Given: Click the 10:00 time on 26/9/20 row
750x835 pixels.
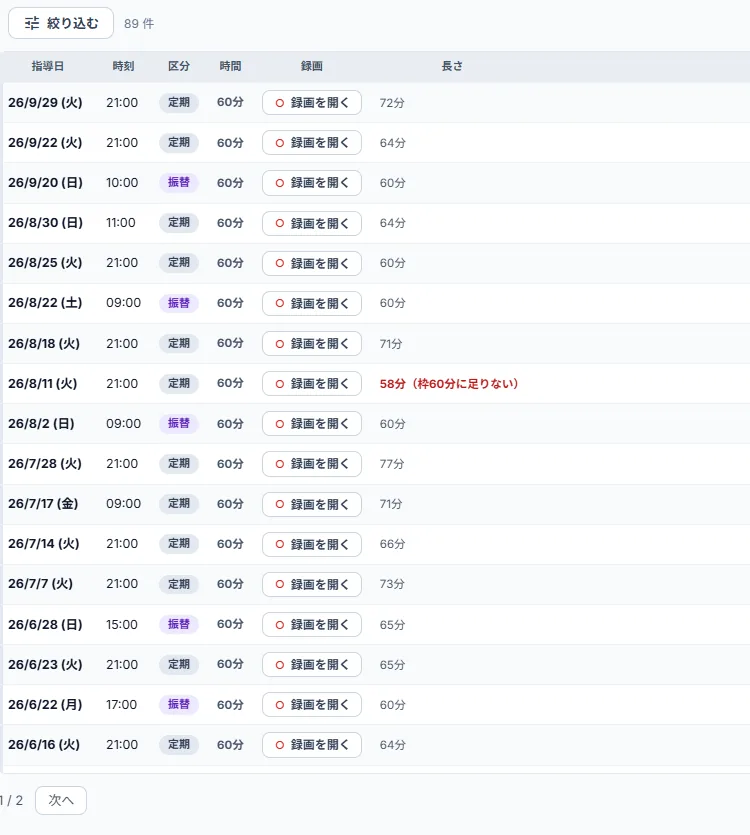Looking at the screenshot, I should coord(122,183).
